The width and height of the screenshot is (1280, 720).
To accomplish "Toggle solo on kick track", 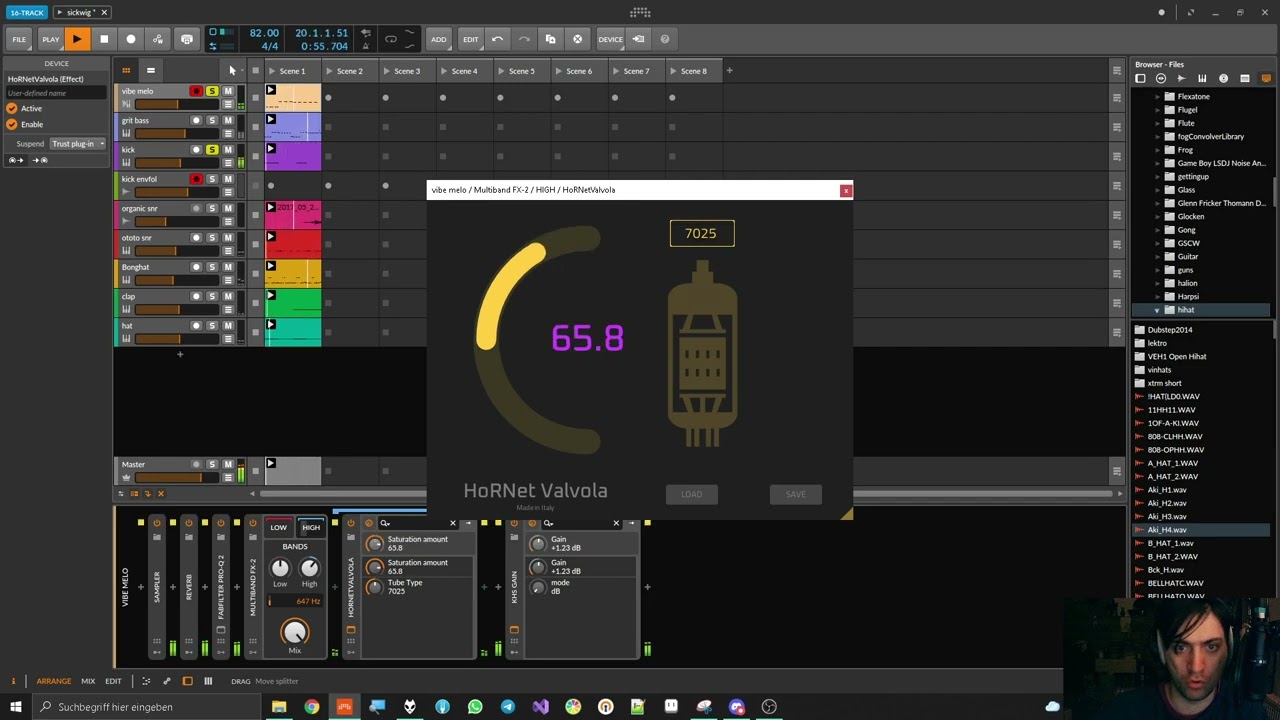I will 212,150.
